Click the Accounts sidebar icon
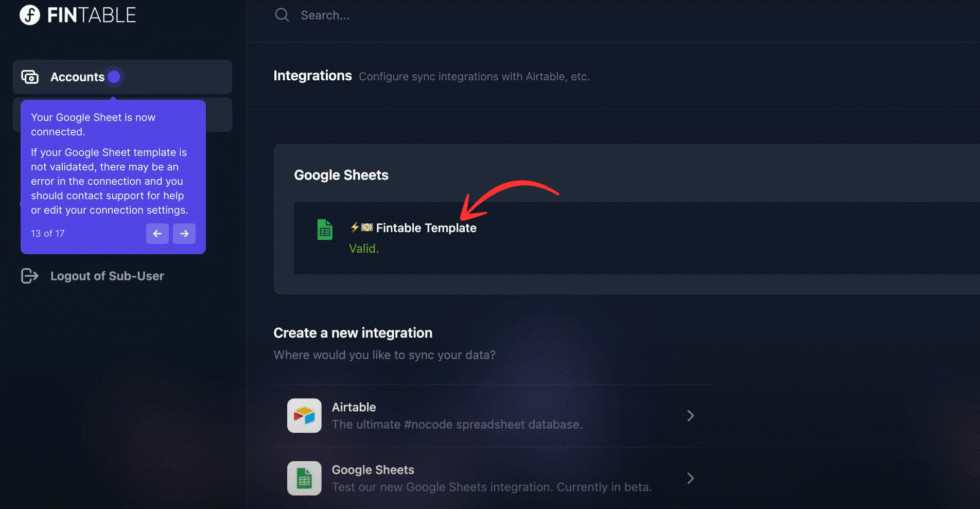The image size is (980, 509). click(30, 77)
